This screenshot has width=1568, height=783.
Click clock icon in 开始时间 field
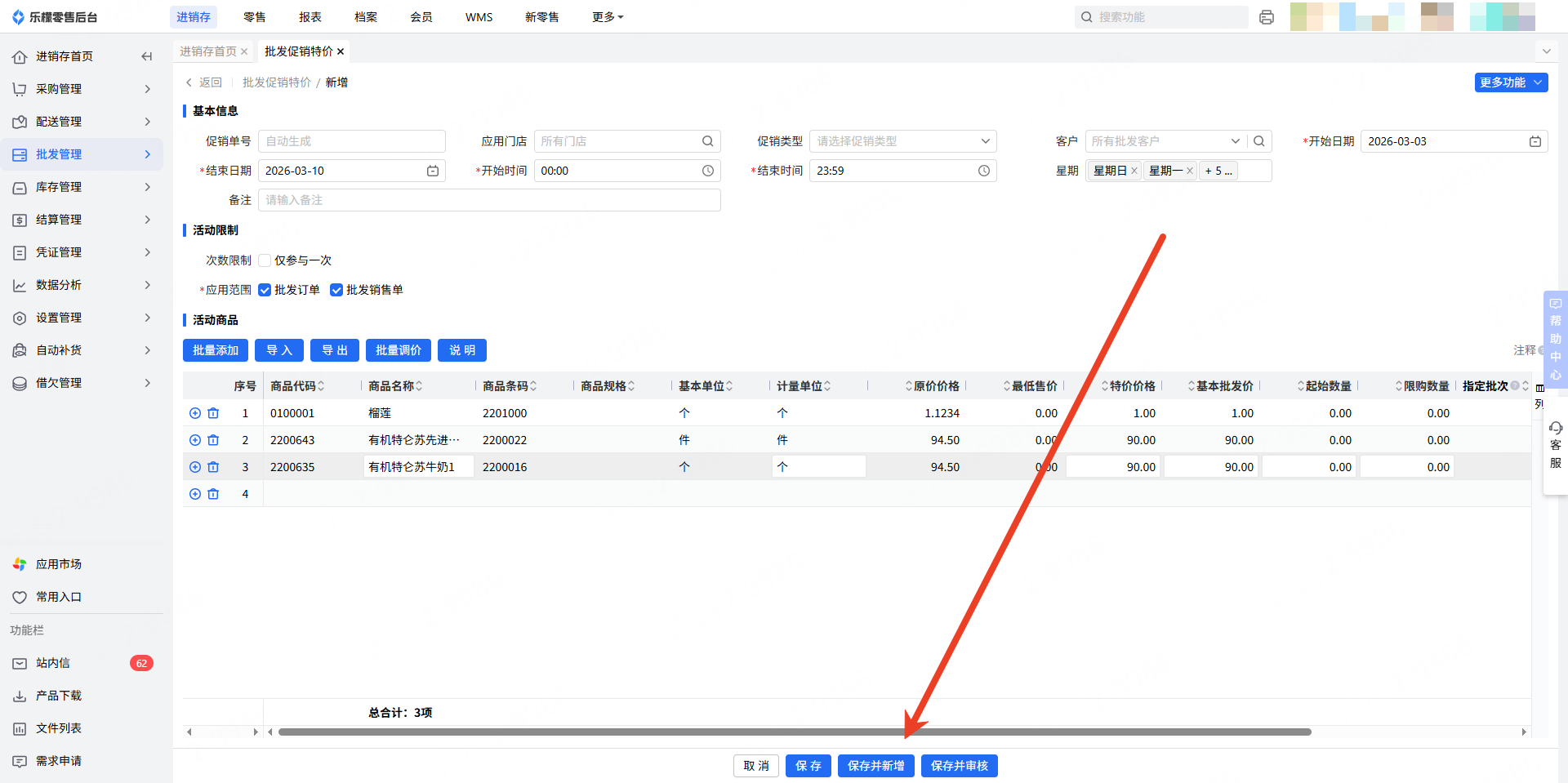click(x=708, y=171)
